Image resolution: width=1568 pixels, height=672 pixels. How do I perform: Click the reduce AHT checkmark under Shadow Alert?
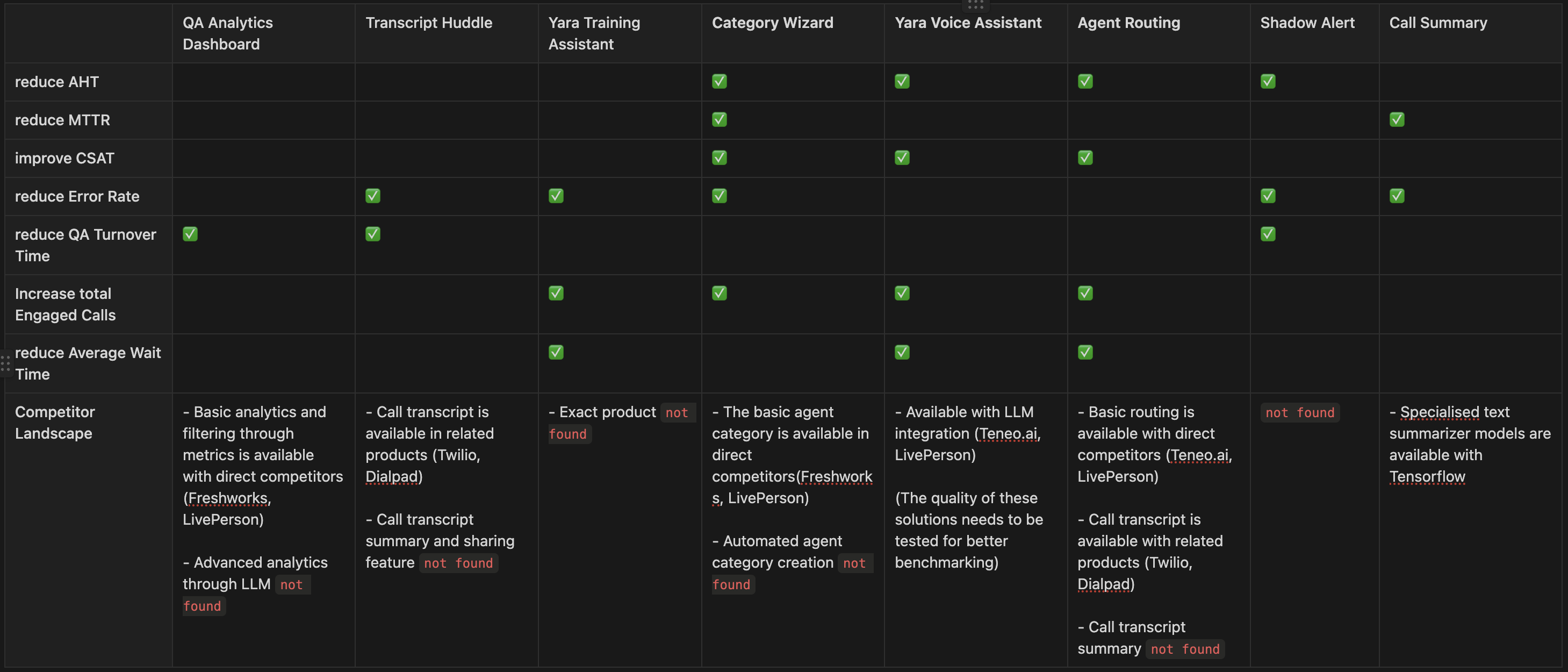(x=1268, y=81)
